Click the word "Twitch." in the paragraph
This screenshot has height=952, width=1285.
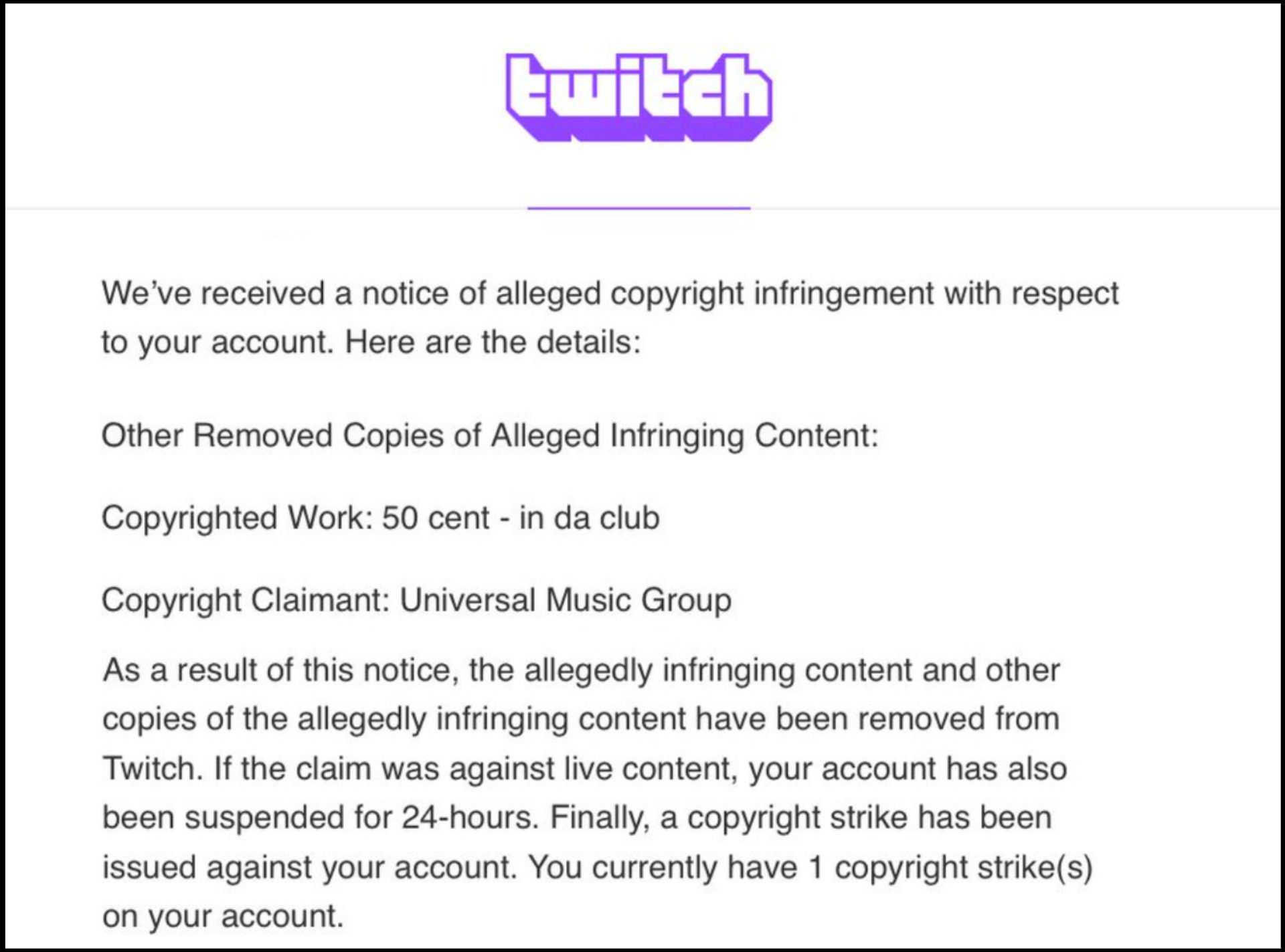[153, 768]
